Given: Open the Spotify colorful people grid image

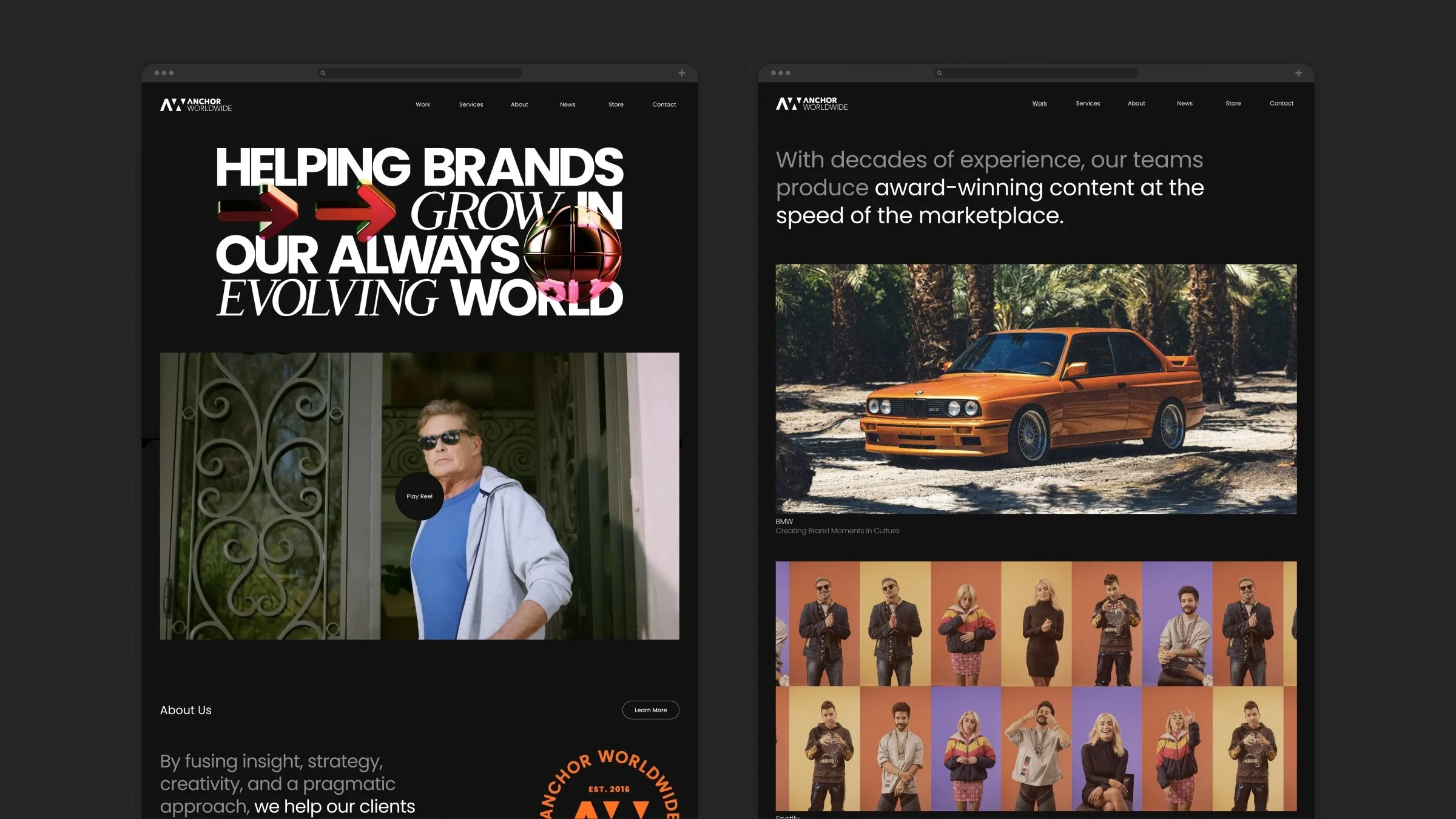Looking at the screenshot, I should point(1036,686).
